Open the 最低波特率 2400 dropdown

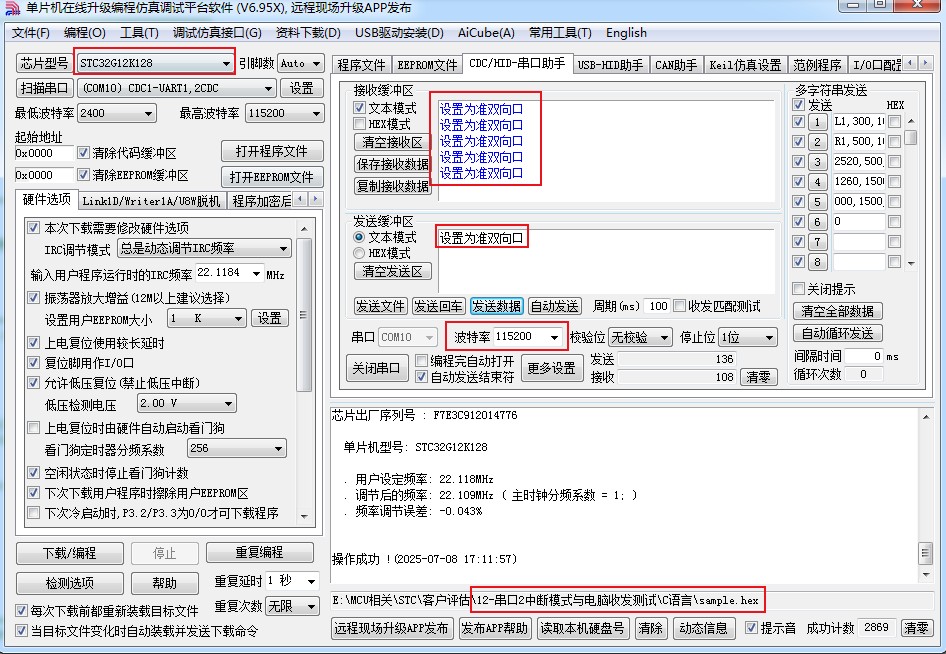pos(117,113)
